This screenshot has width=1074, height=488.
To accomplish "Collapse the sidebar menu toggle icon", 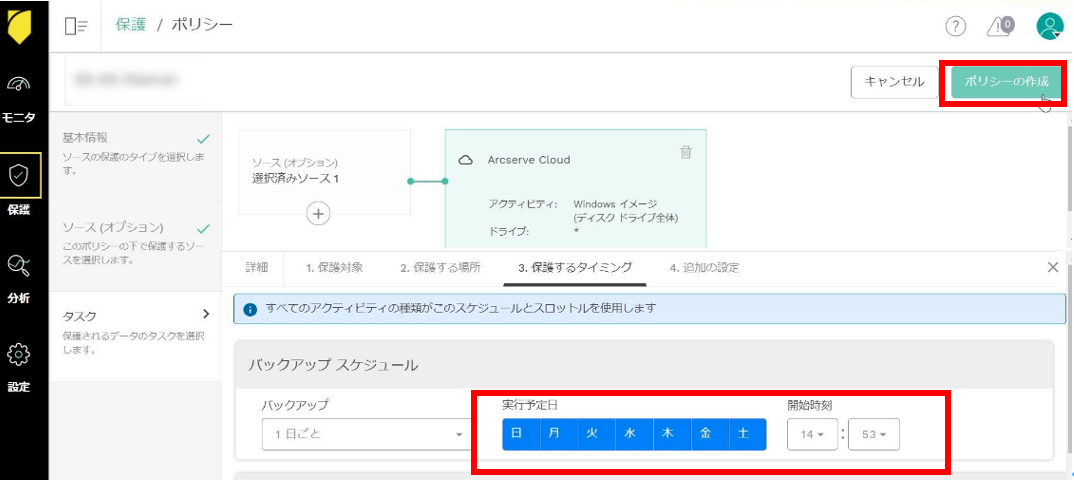I will tap(76, 26).
